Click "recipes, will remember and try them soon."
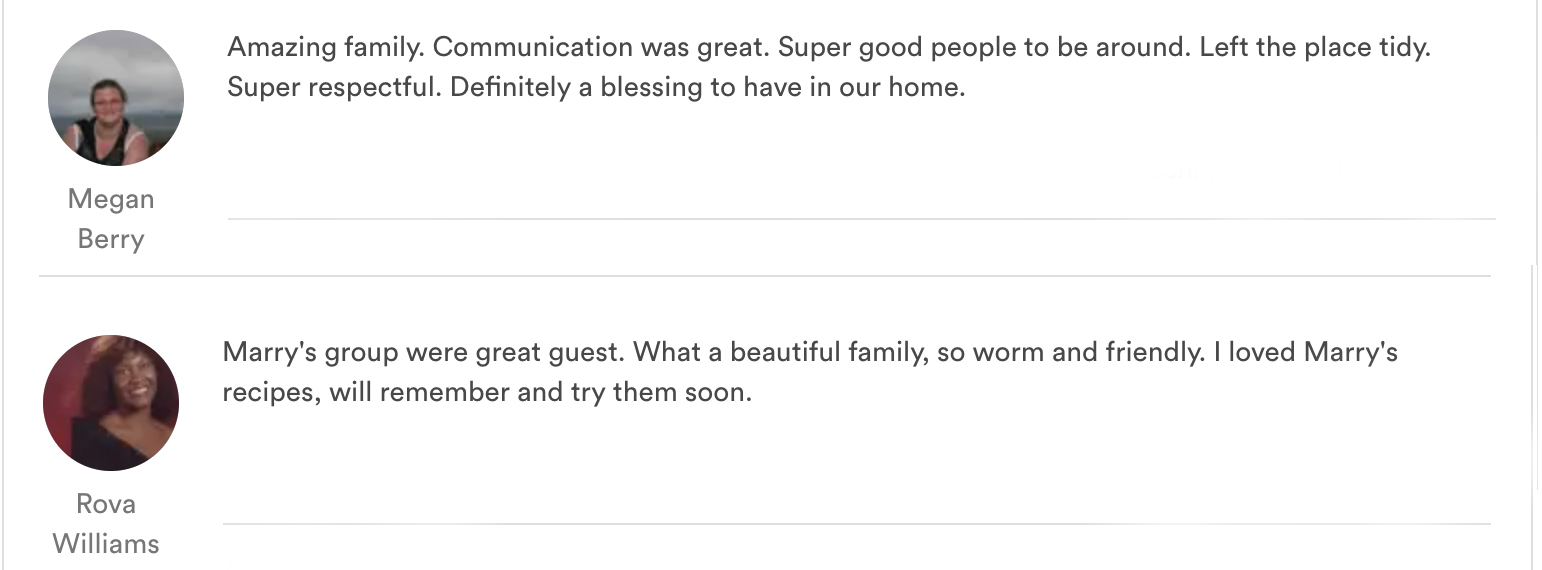Image resolution: width=1542 pixels, height=570 pixels. tap(486, 392)
